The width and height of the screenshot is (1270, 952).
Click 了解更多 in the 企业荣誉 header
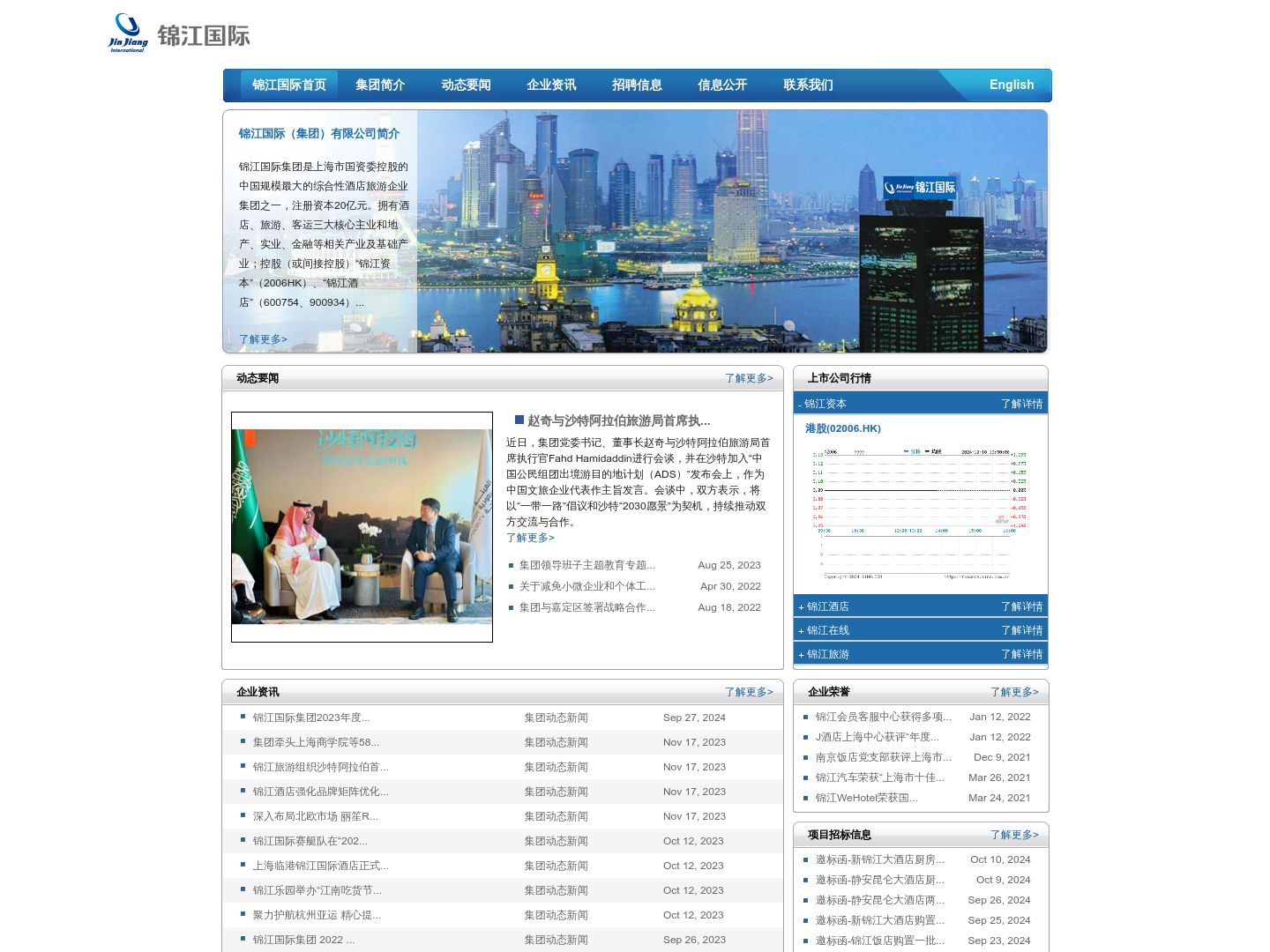click(x=1014, y=692)
